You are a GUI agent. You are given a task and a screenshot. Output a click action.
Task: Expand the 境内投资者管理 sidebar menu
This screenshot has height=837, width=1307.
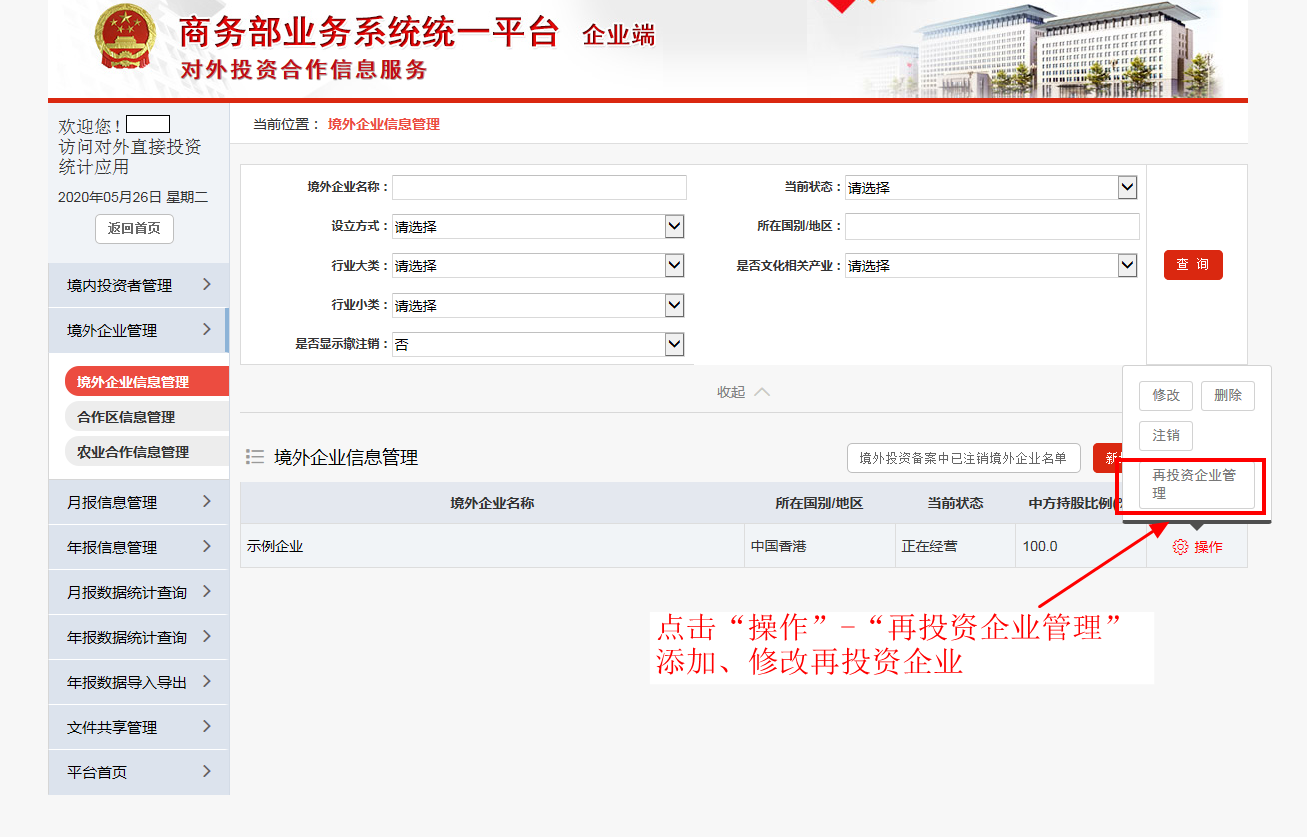(x=138, y=285)
